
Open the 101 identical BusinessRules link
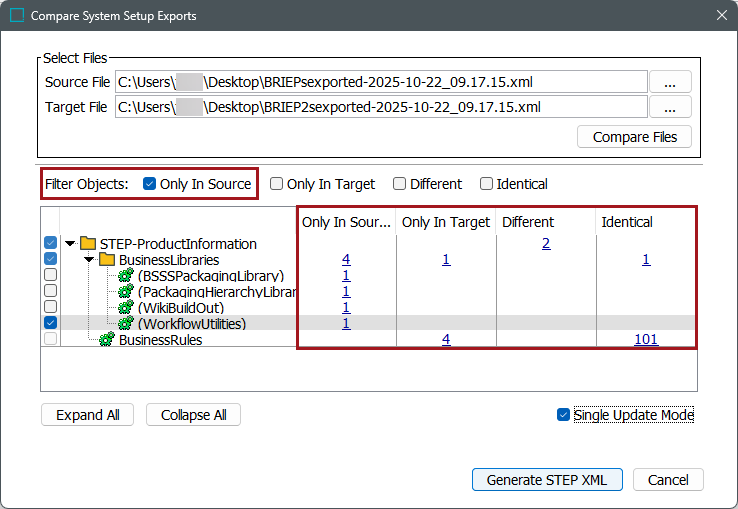coord(646,340)
